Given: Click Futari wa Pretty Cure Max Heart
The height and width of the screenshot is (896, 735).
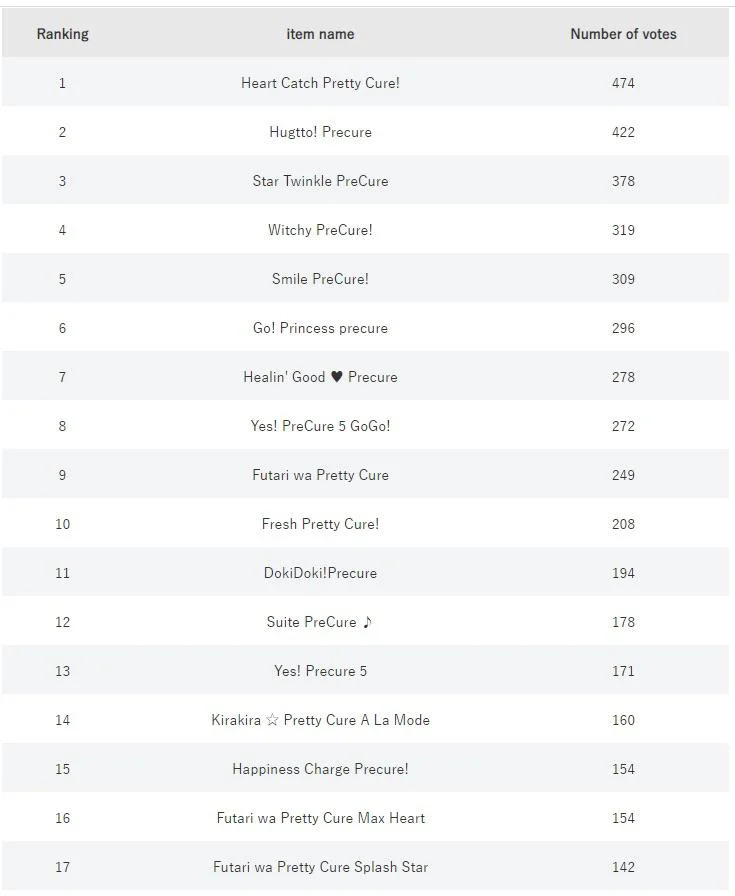Looking at the screenshot, I should [320, 818].
